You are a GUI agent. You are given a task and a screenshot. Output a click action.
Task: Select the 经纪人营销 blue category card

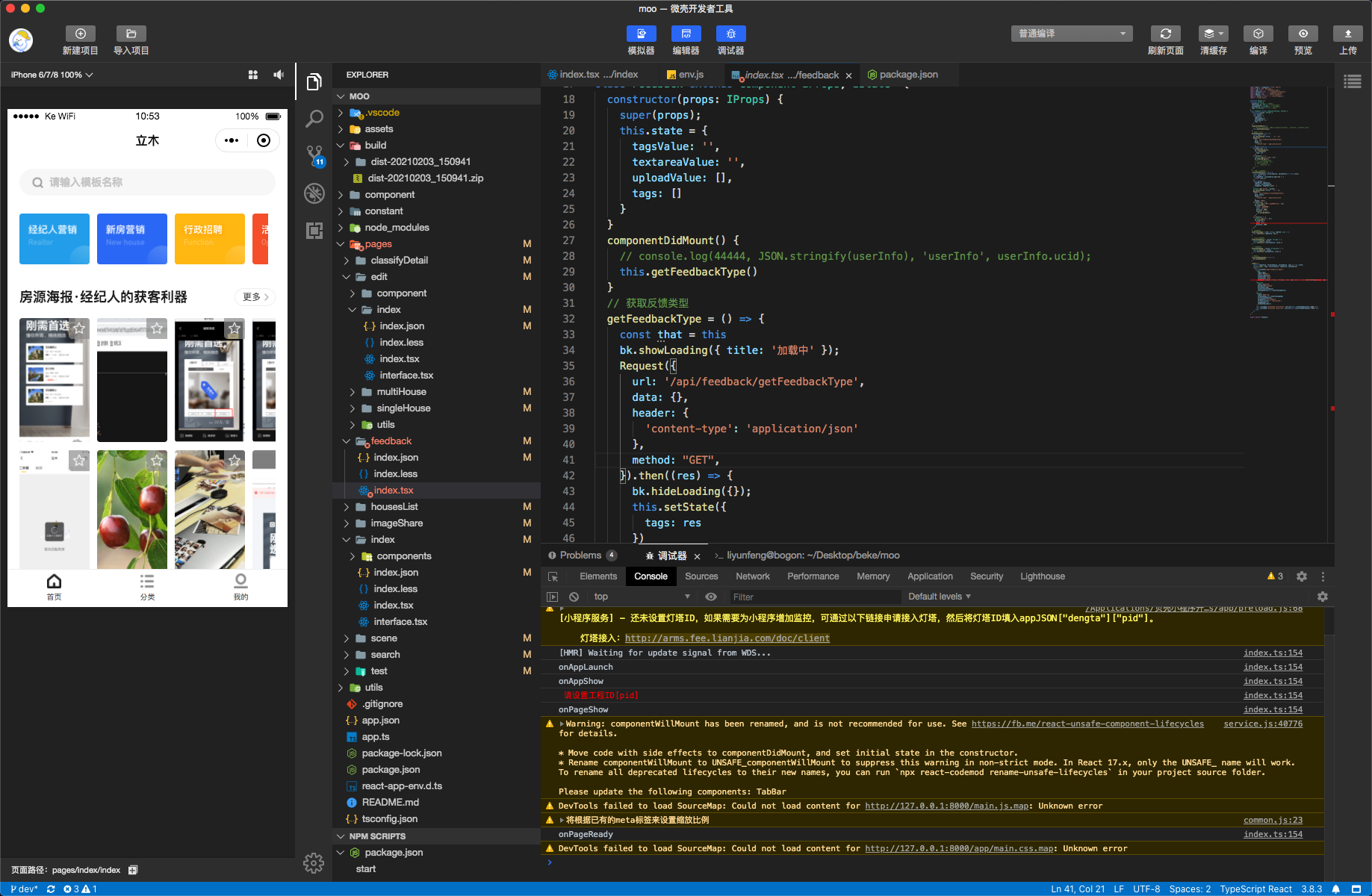pos(55,239)
